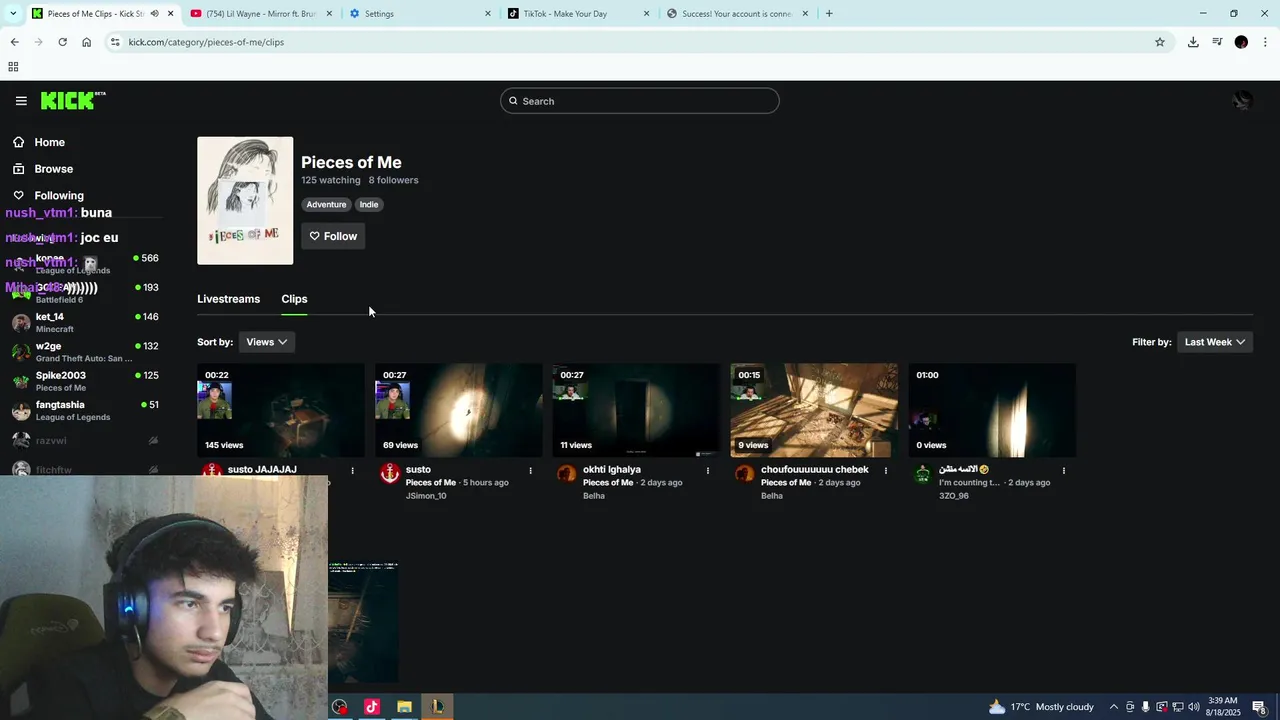
Task: Play the okhti lghalya clip thumbnail
Action: [636, 410]
